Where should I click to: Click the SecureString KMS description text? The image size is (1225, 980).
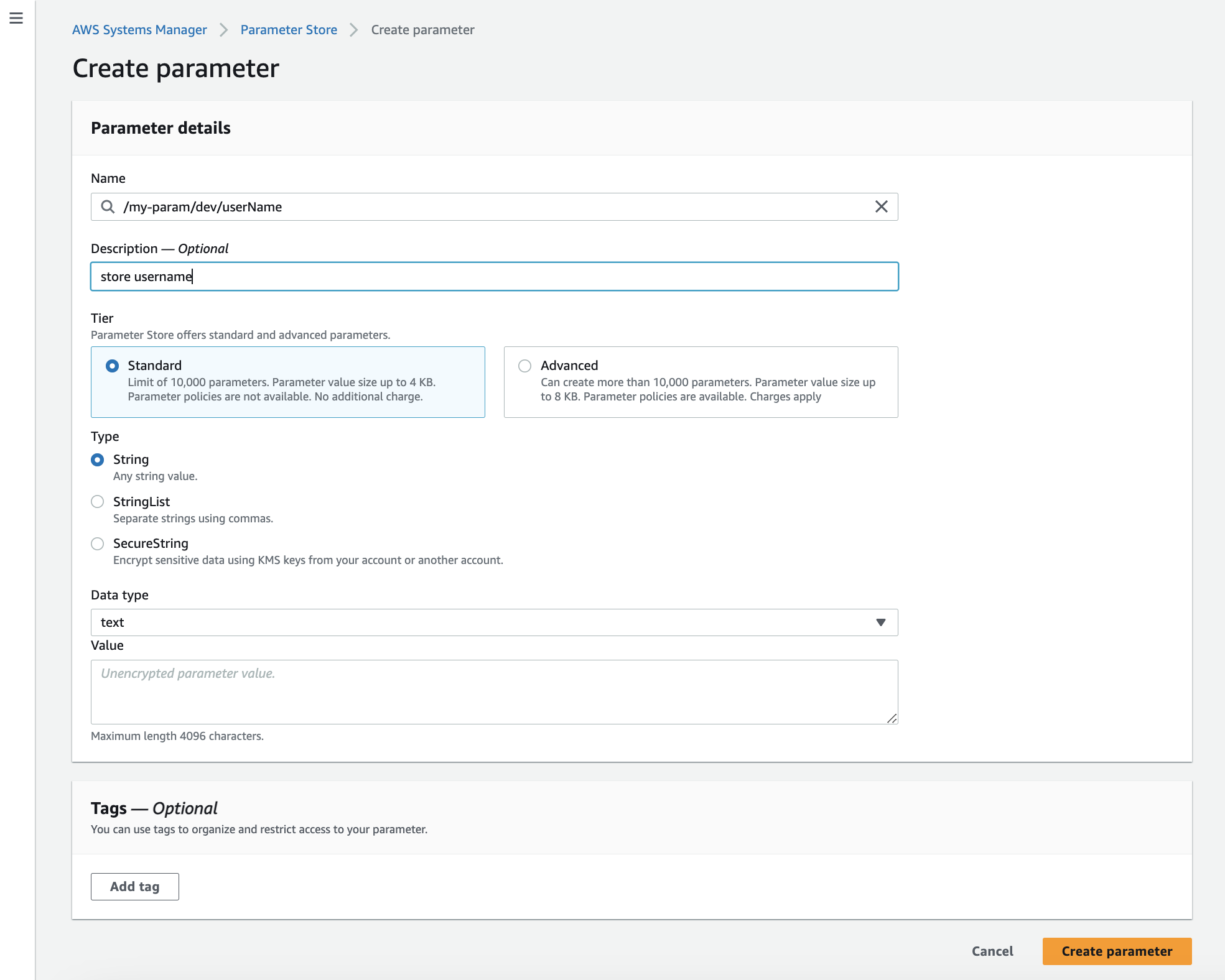308,560
